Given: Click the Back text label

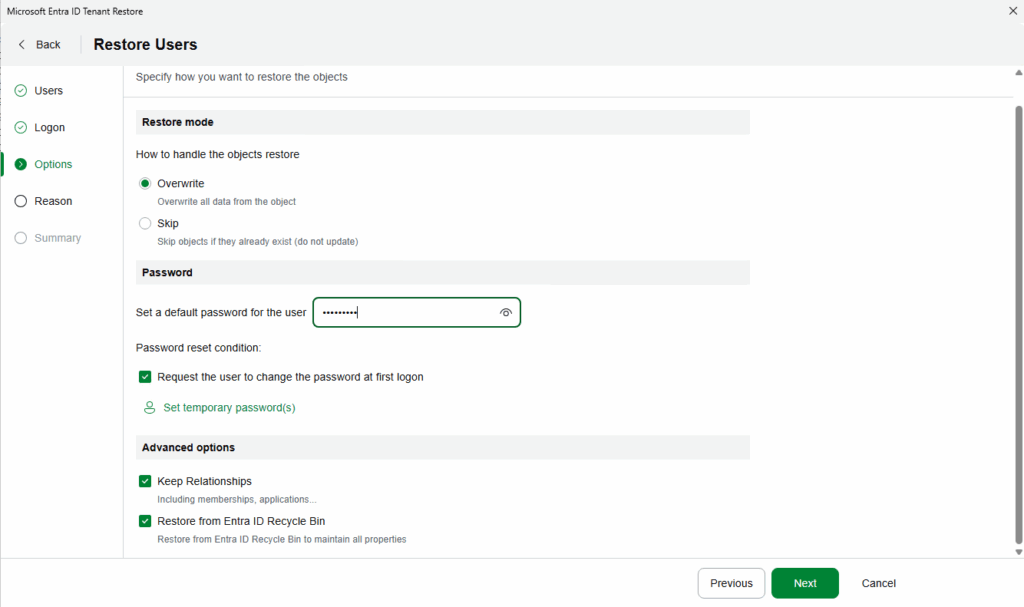Looking at the screenshot, I should (x=48, y=44).
